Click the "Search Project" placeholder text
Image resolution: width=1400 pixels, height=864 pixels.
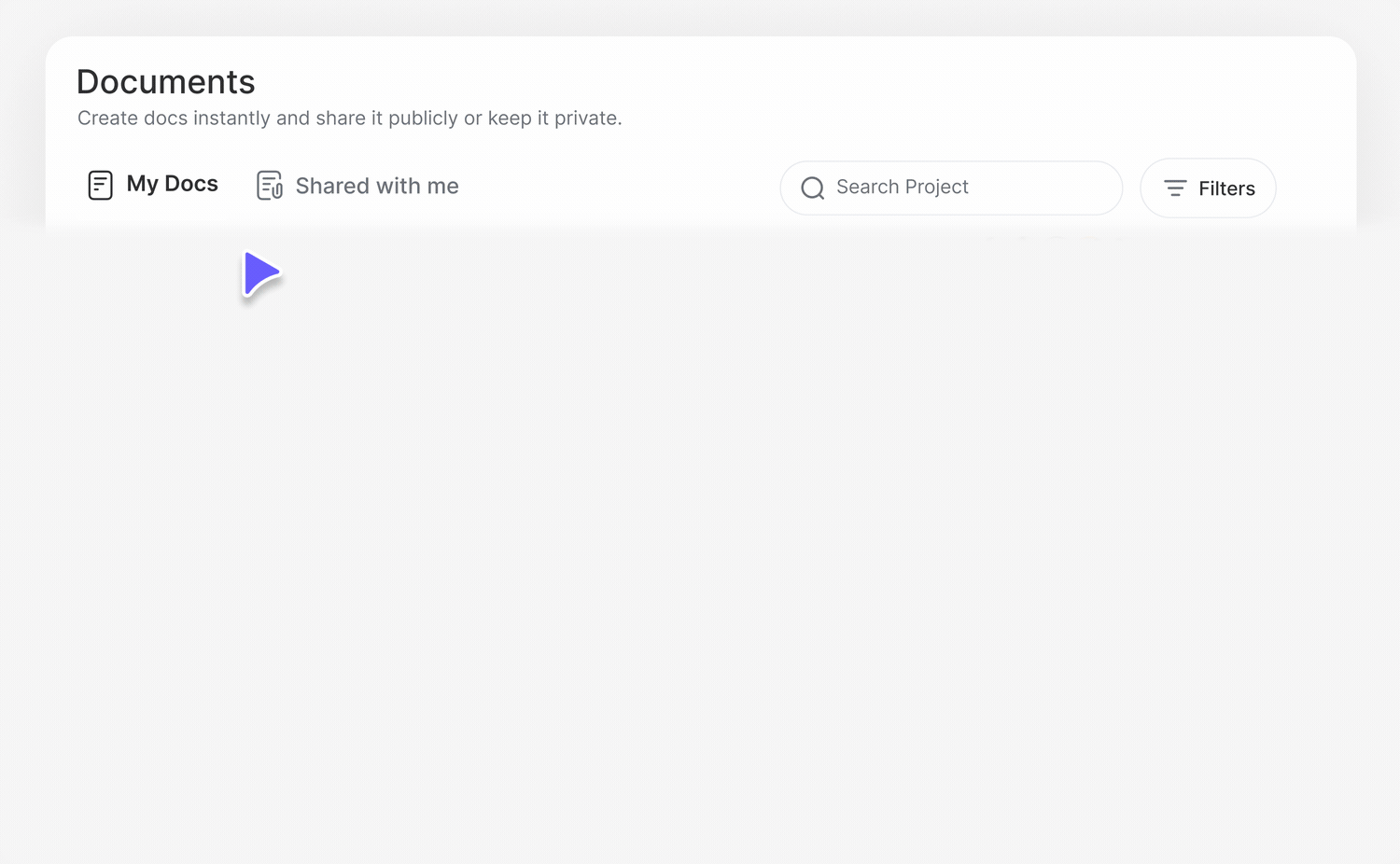(x=902, y=188)
